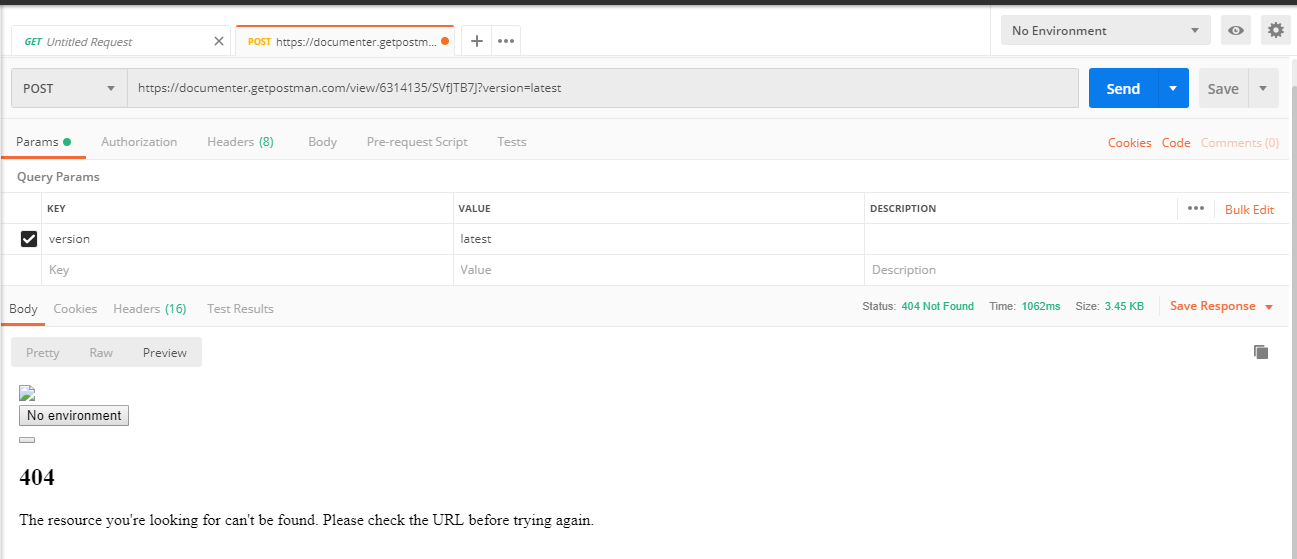Switch to response Cookies tab
The height and width of the screenshot is (559, 1297).
click(x=75, y=308)
